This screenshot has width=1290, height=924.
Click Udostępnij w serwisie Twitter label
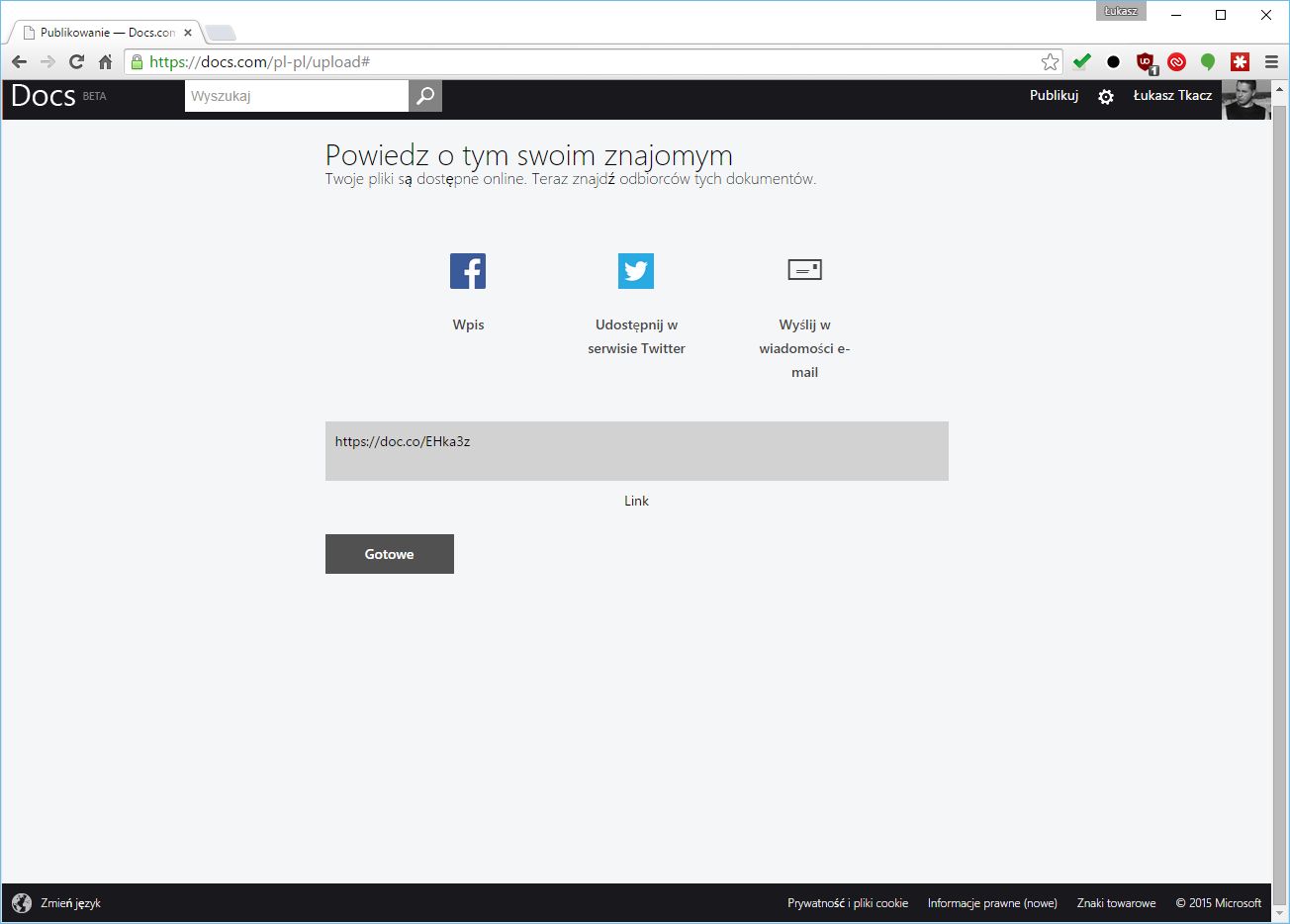[x=636, y=336]
